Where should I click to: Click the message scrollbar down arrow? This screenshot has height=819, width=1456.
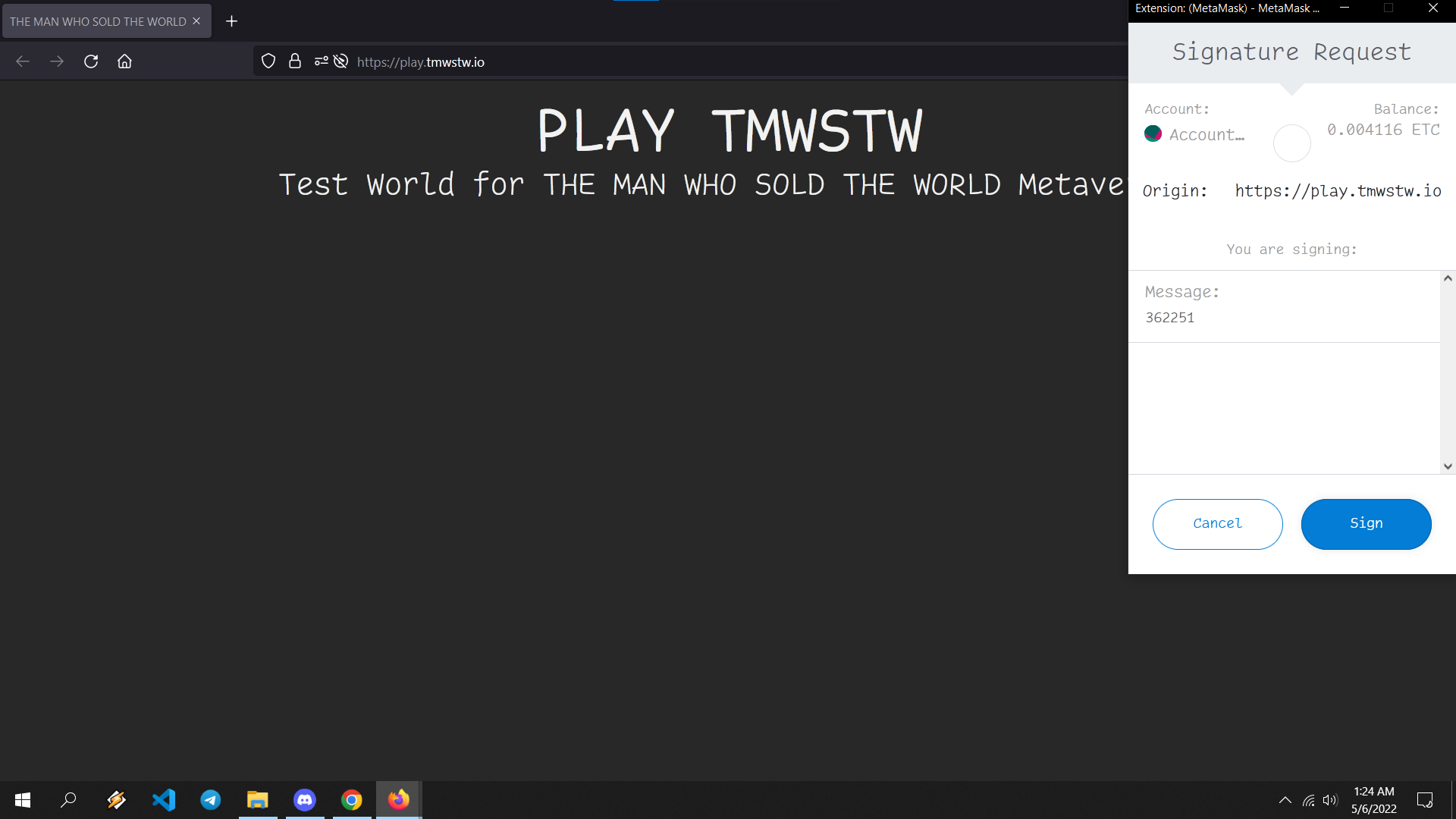[1448, 466]
